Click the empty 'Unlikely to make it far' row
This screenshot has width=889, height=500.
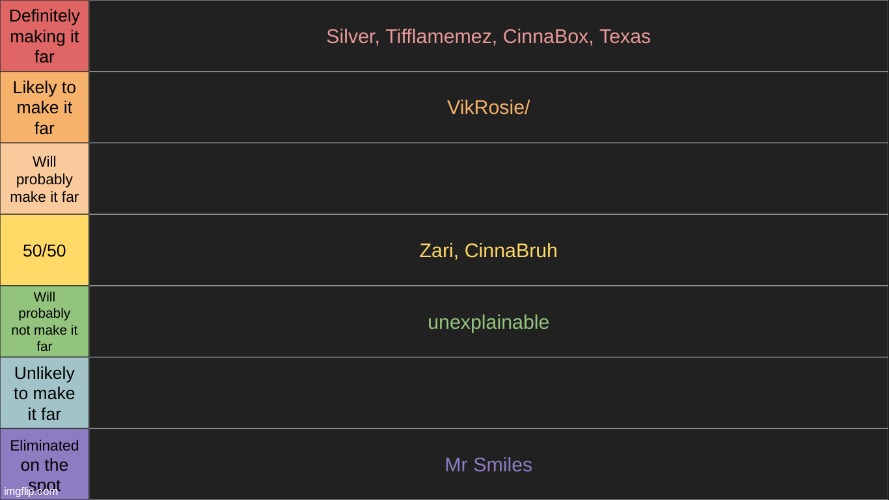pyautogui.click(x=488, y=393)
